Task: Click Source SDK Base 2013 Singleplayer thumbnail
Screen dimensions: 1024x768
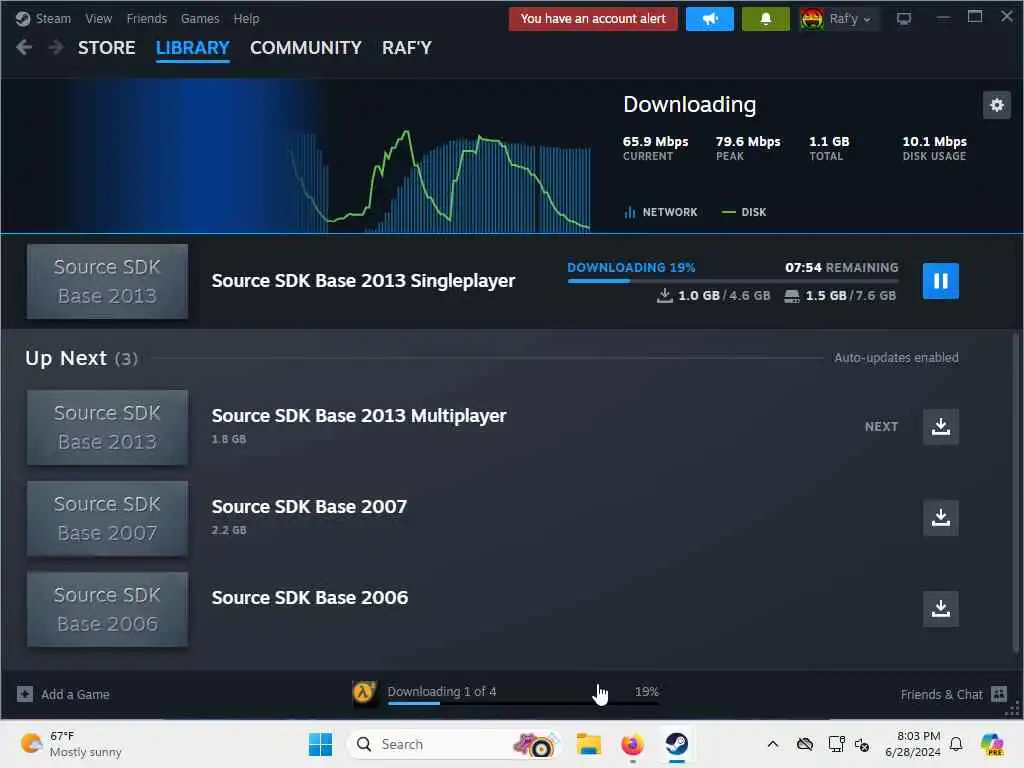Action: tap(107, 281)
